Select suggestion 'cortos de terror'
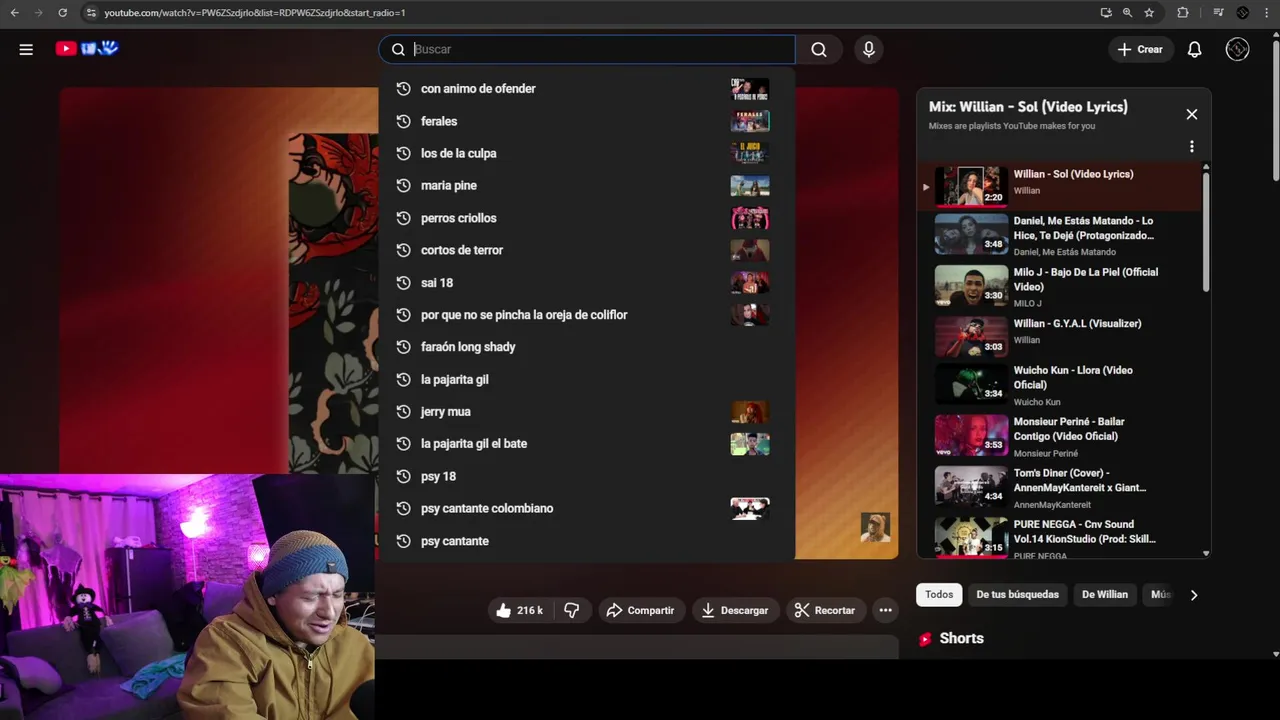Image resolution: width=1280 pixels, height=720 pixels. 587,250
